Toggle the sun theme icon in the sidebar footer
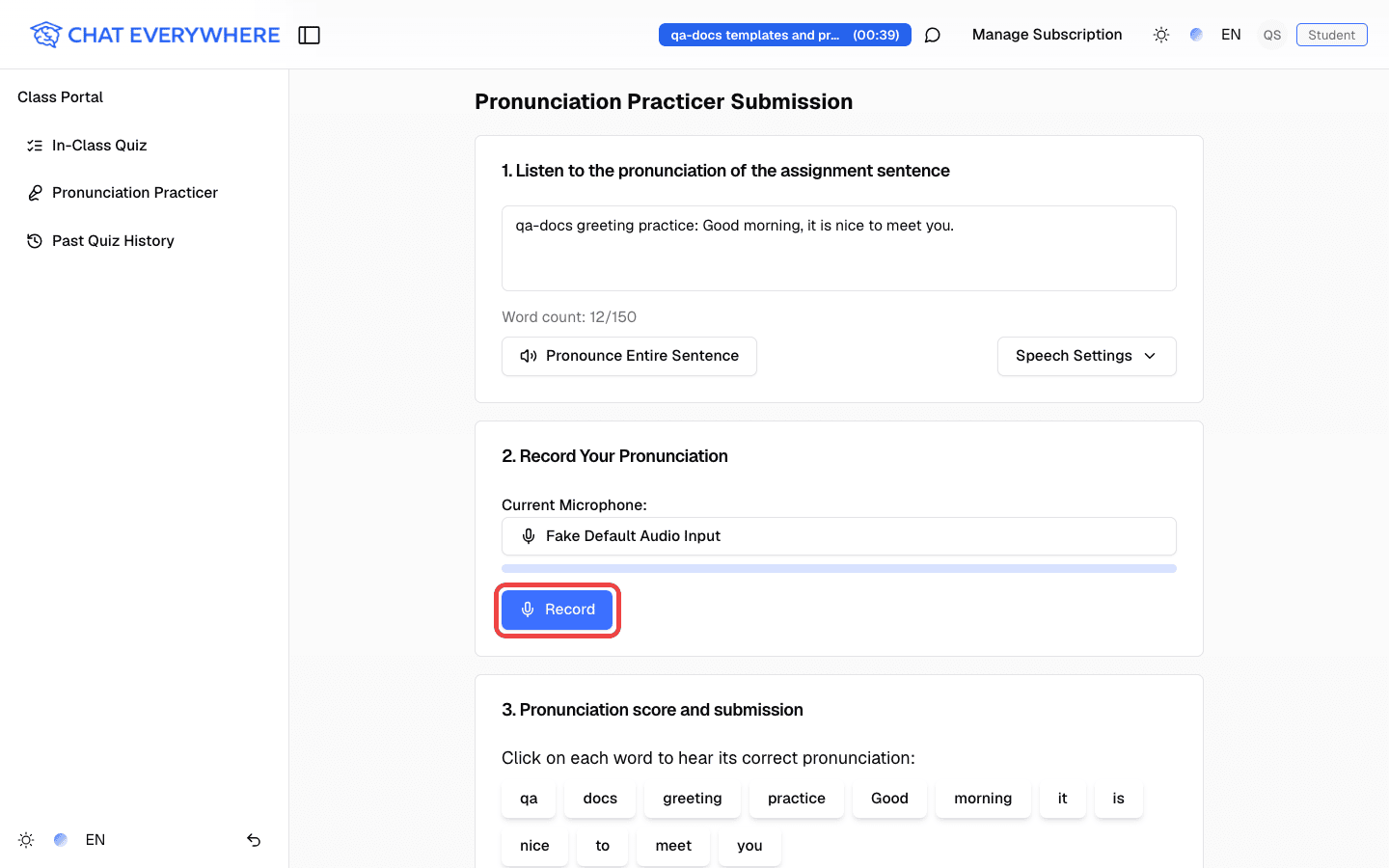This screenshot has height=868, width=1389. [x=26, y=840]
